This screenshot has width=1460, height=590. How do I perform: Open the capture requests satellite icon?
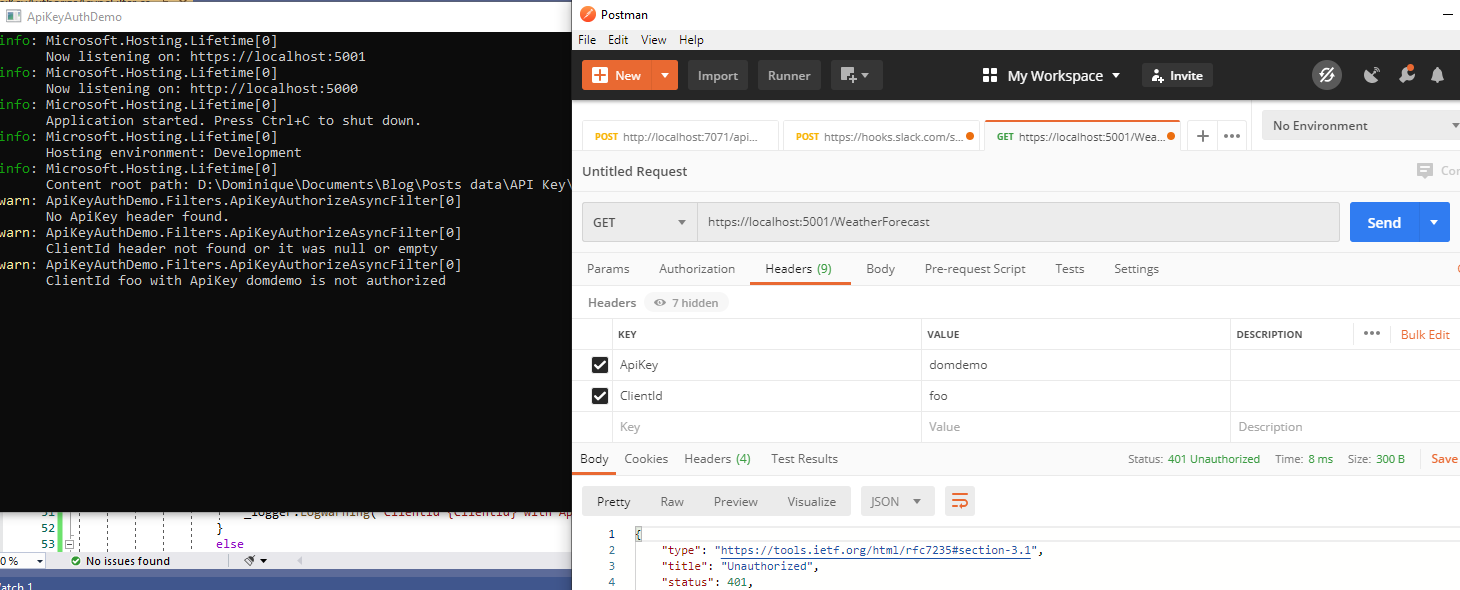[1372, 75]
